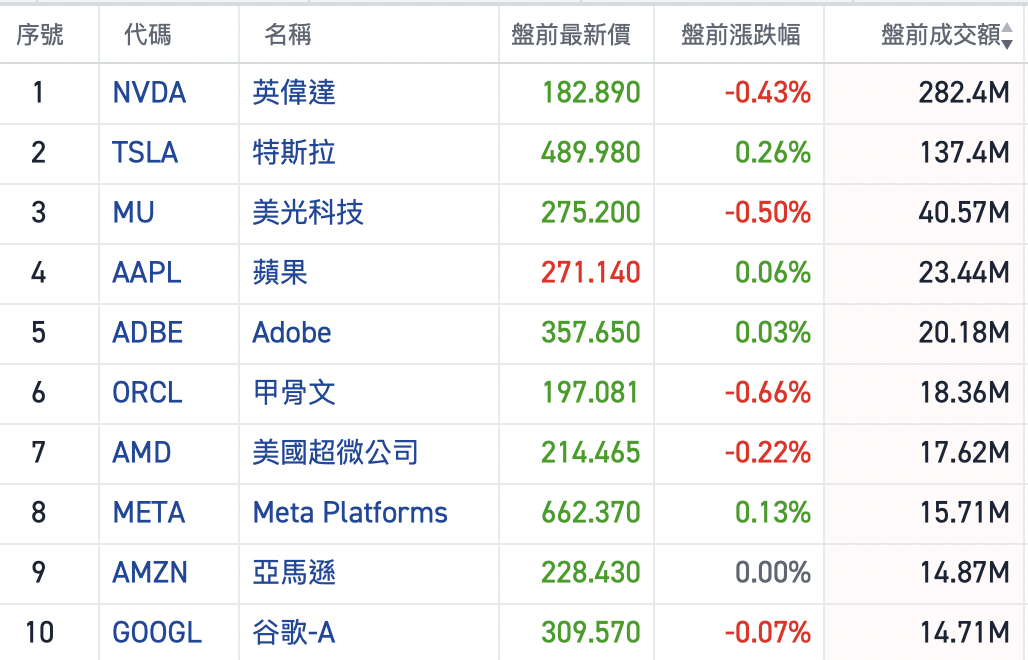Click the 美國超微公司 stock name
Viewport: 1028px width, 660px height.
335,453
